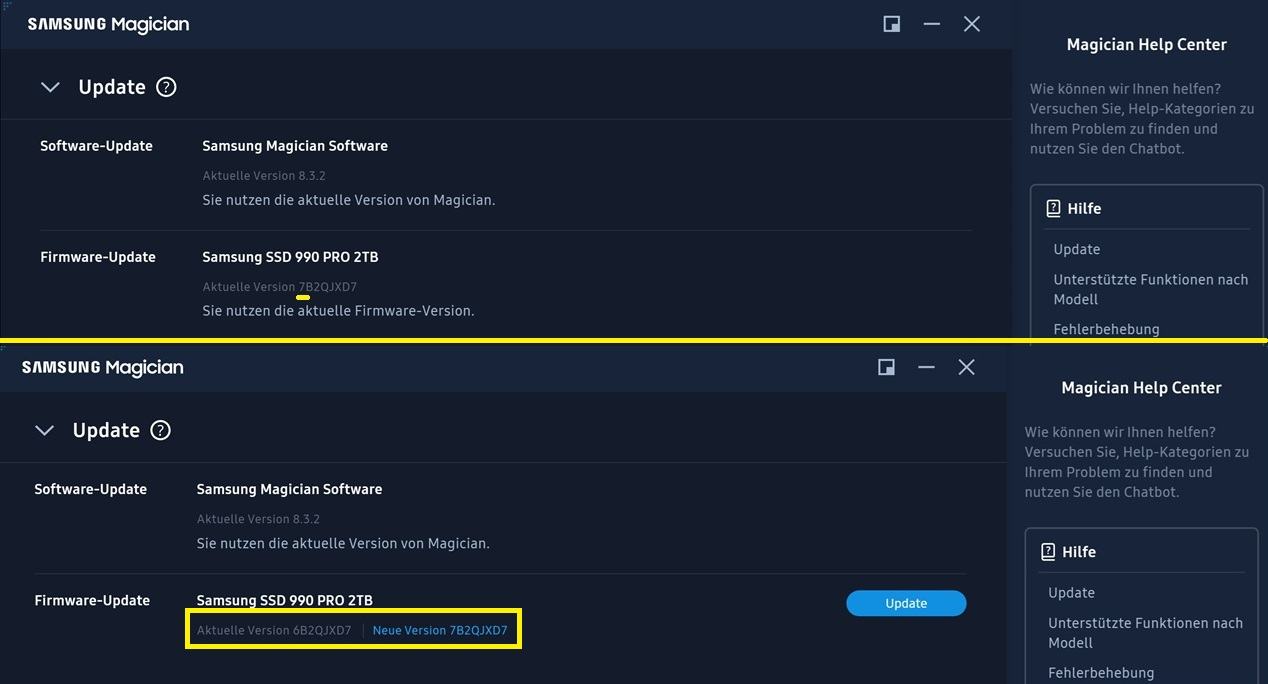Viewport: 1268px width, 684px height.
Task: Click 'Wie können wir Ihnen helfen?' text, lower panel
Action: 1120,432
